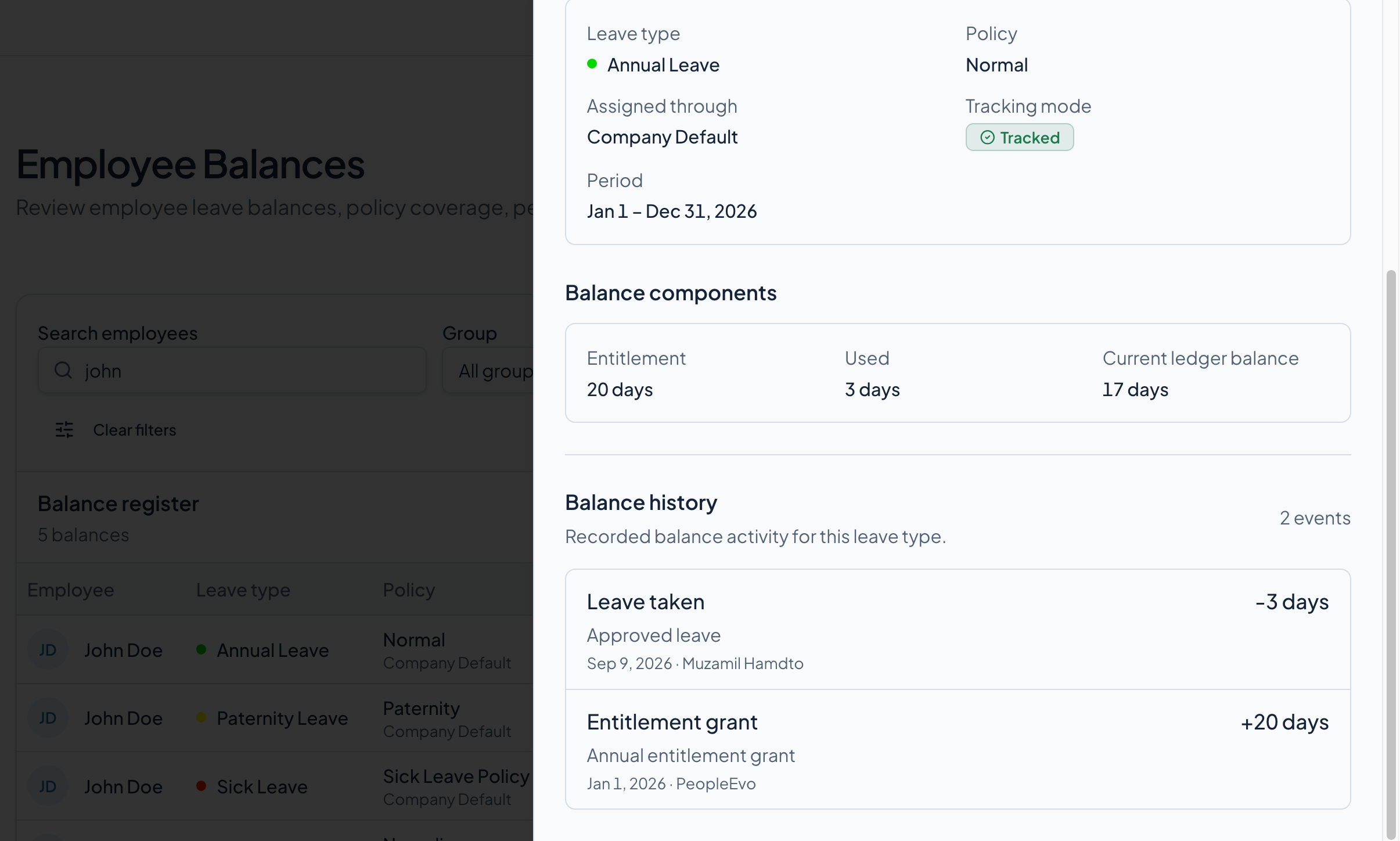Click the +20 days value

pyautogui.click(x=1284, y=722)
